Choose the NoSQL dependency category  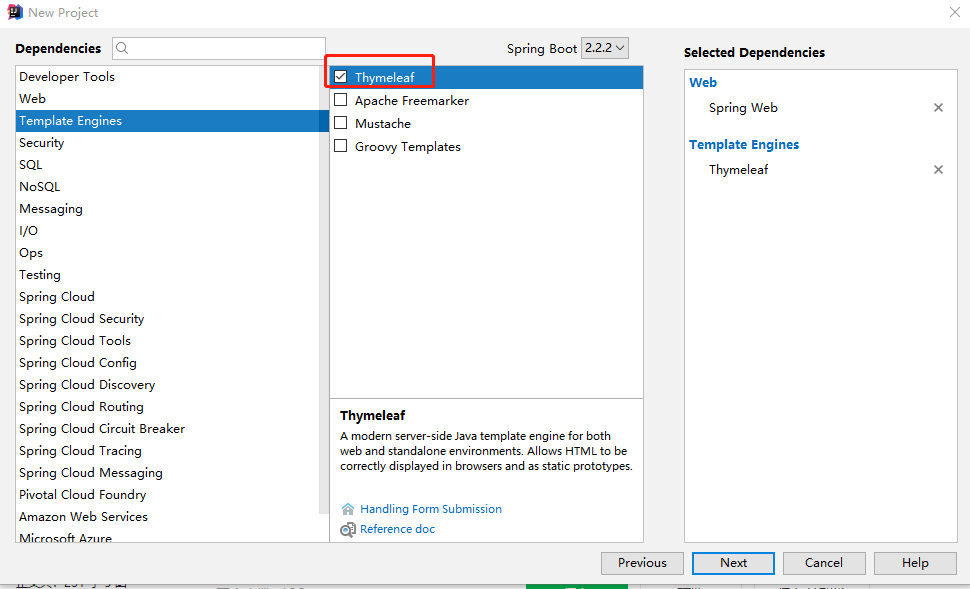click(40, 187)
